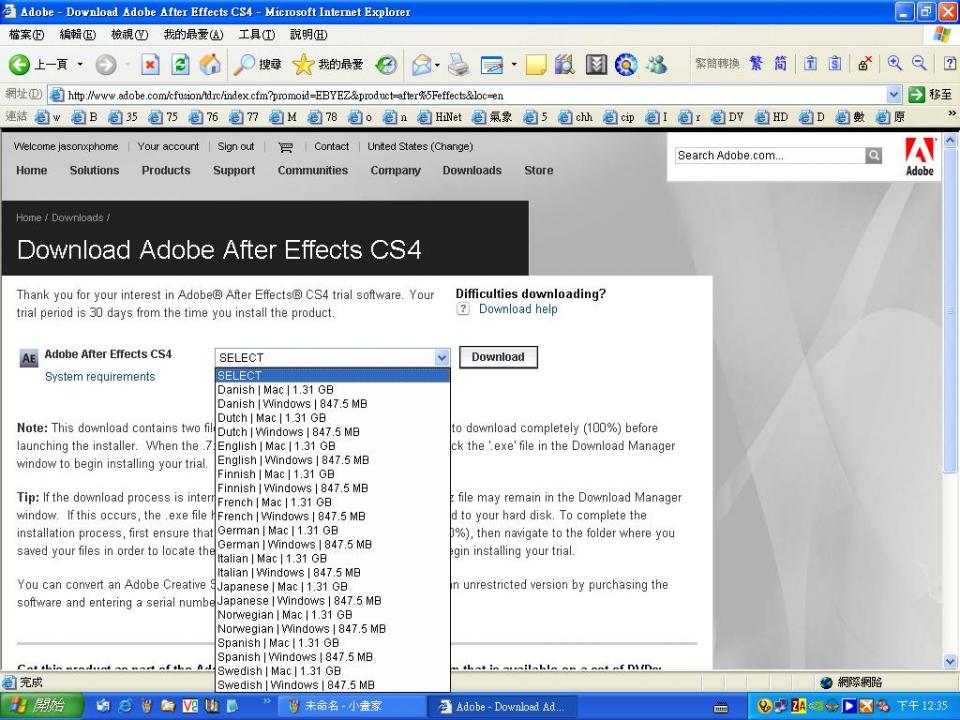Open the Windows 開始 Start button
960x720 pixels.
point(40,706)
